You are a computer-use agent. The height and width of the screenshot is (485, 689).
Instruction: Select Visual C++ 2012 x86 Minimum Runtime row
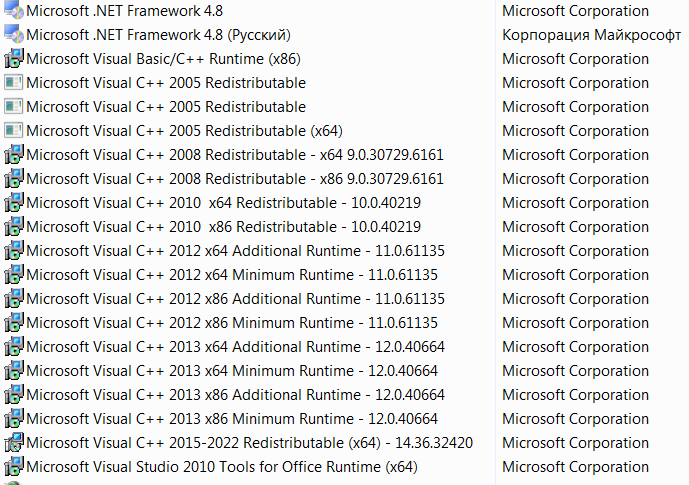pos(232,323)
